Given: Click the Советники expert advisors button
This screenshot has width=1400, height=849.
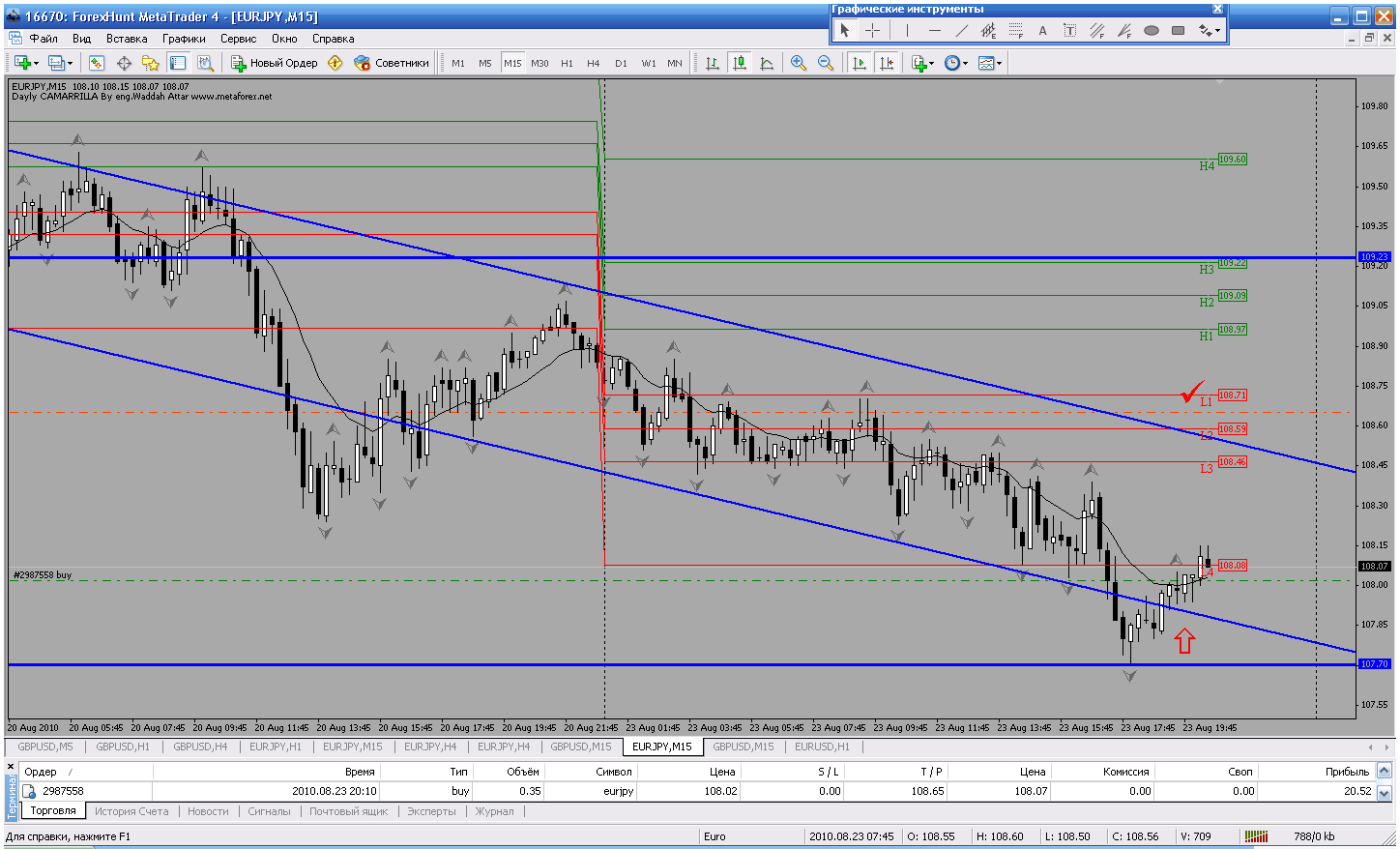Looking at the screenshot, I should tap(392, 63).
